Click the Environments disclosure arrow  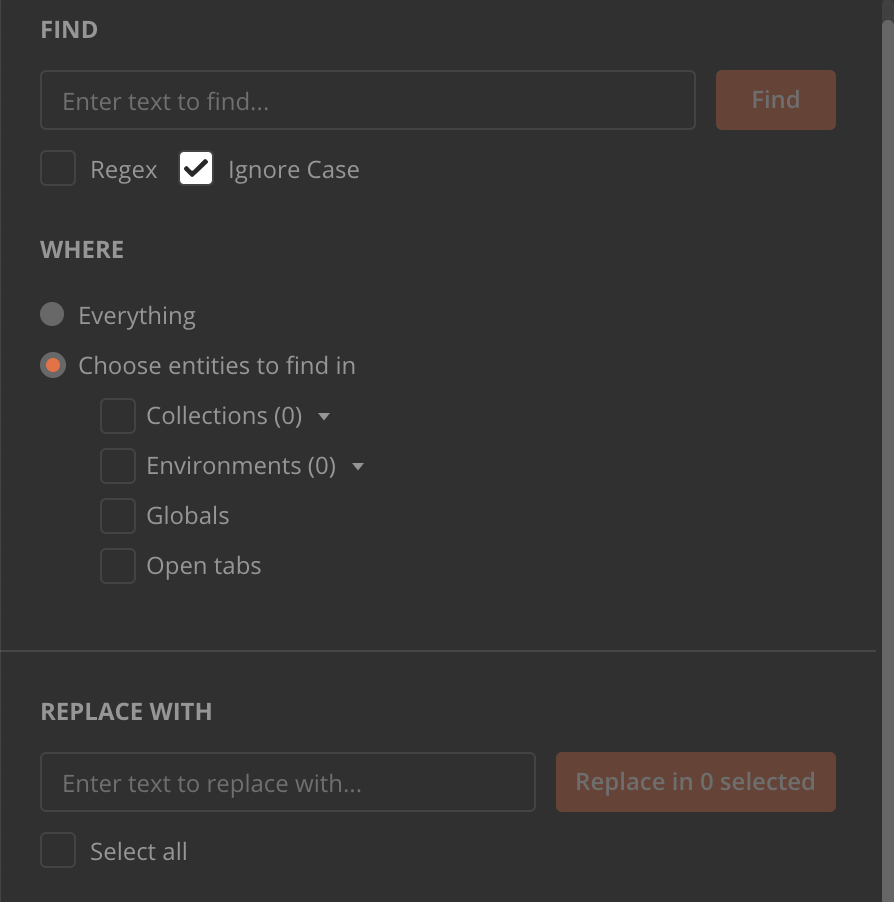(358, 465)
